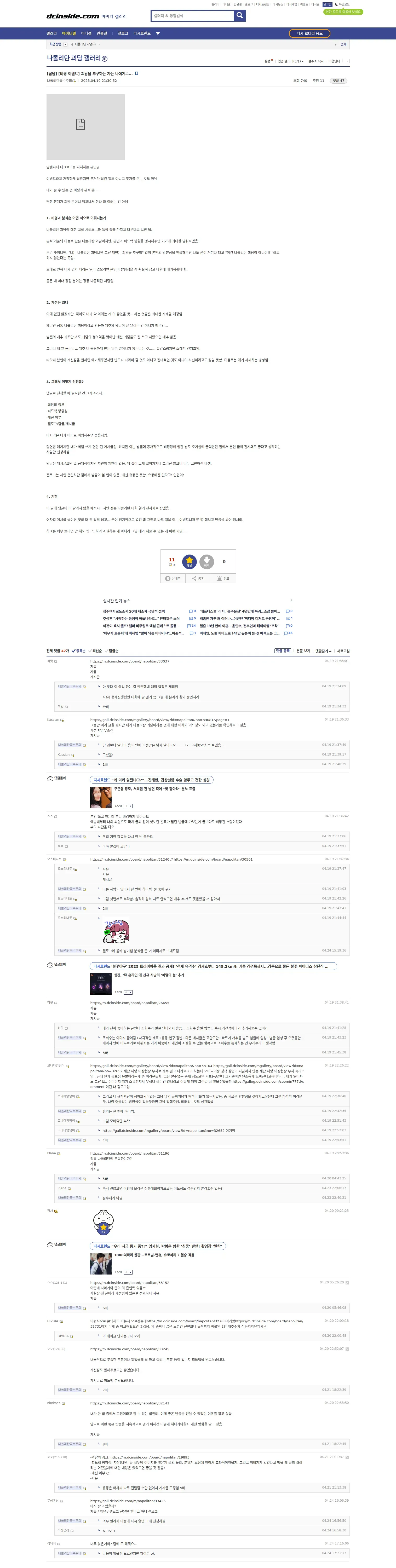The width and height of the screenshot is (396, 1568).
Task: Click thumbnail of 토트넘-맨유 trend article
Action: pyautogui.click(x=101, y=1264)
